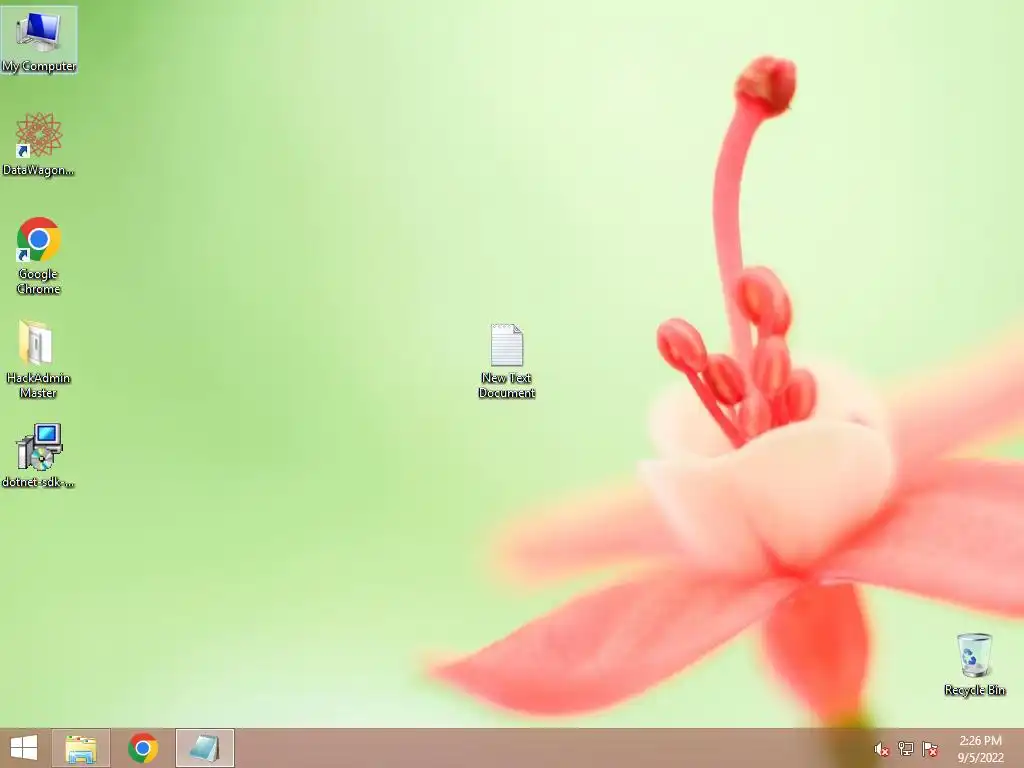Switch to the Notepad taskbar window

pyautogui.click(x=204, y=748)
